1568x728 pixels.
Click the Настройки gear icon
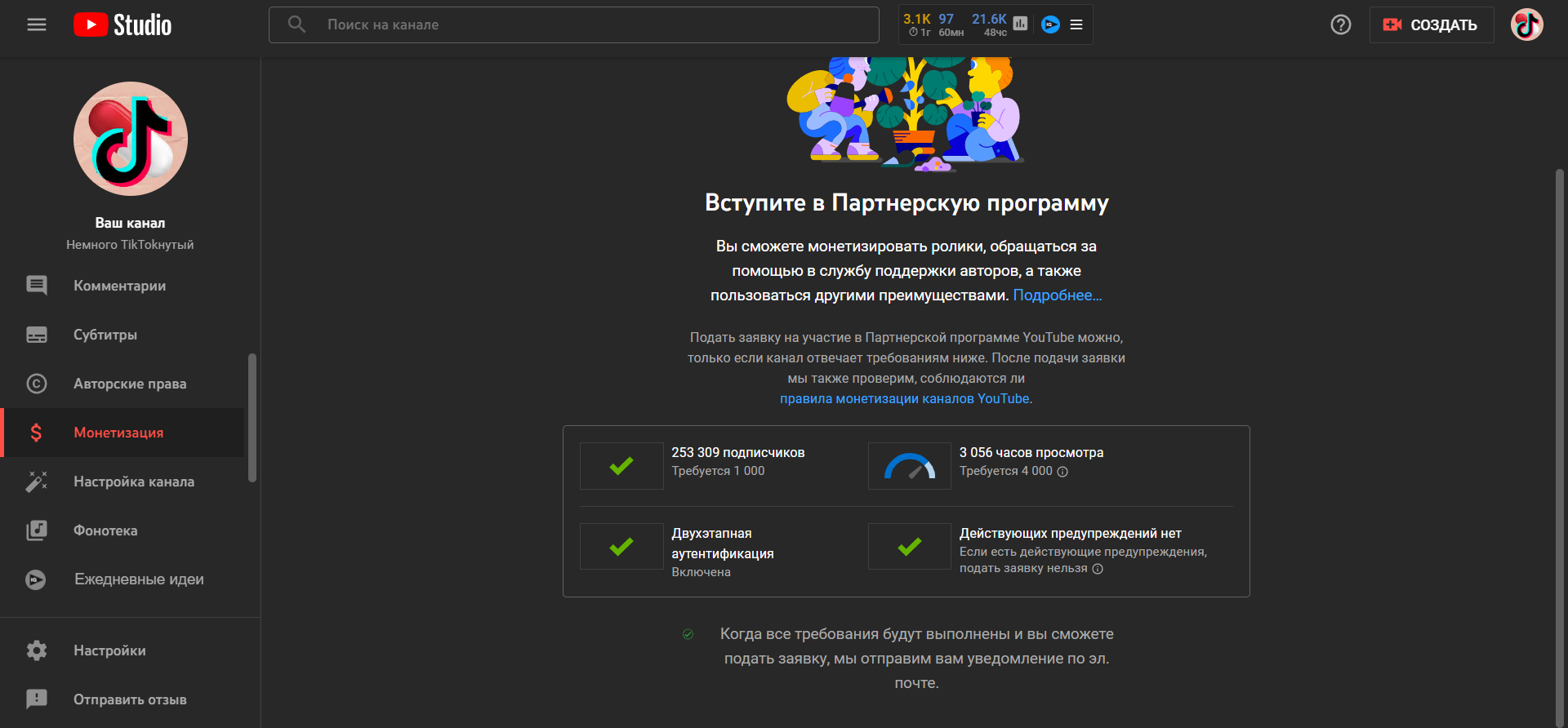(37, 650)
